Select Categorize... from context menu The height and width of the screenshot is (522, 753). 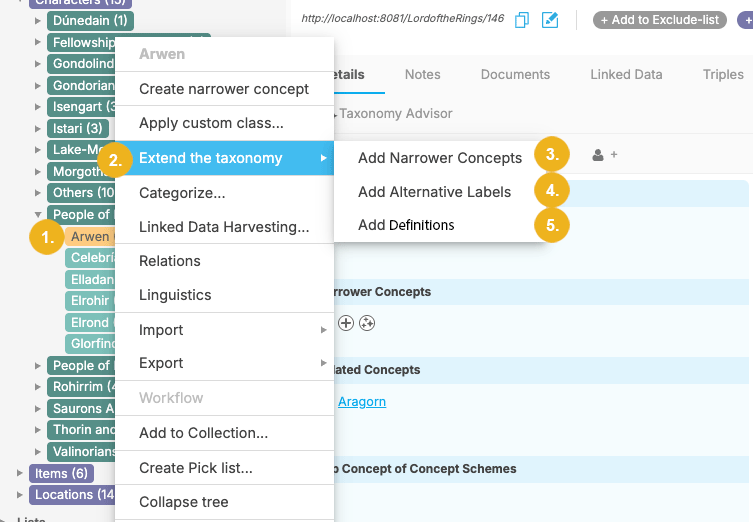pyautogui.click(x=224, y=193)
